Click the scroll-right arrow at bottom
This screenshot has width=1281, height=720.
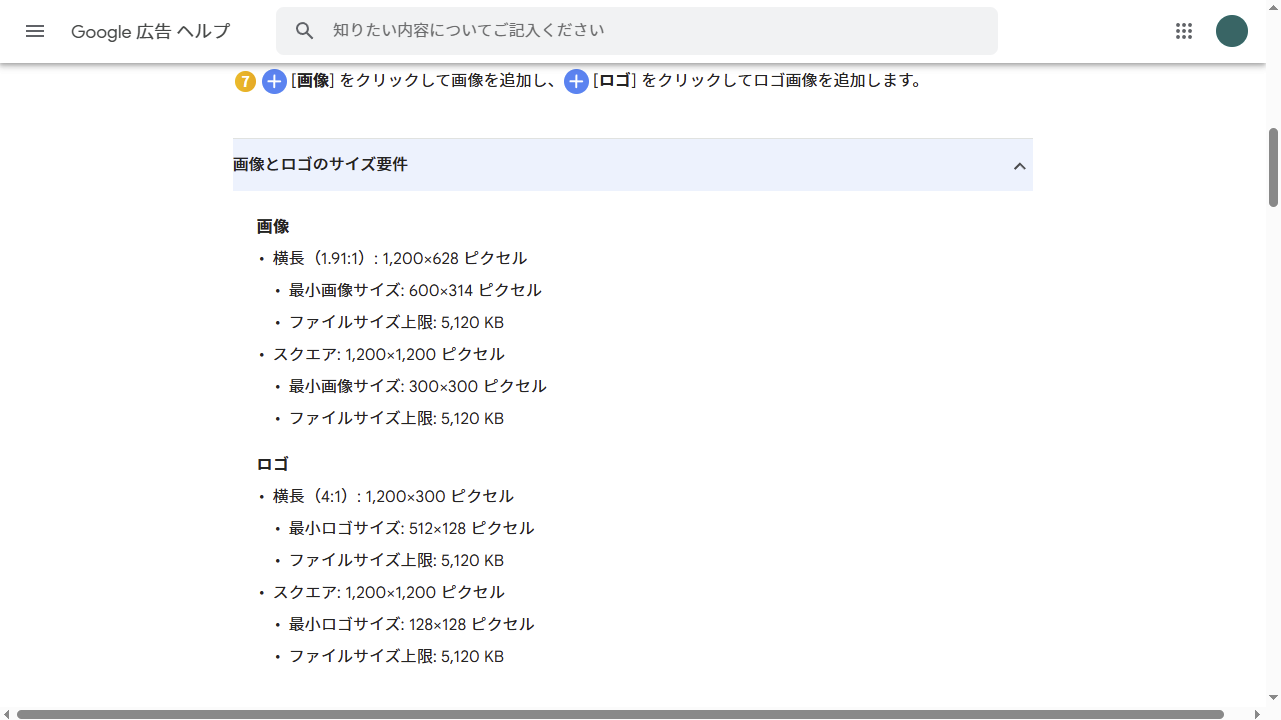pyautogui.click(x=1259, y=714)
